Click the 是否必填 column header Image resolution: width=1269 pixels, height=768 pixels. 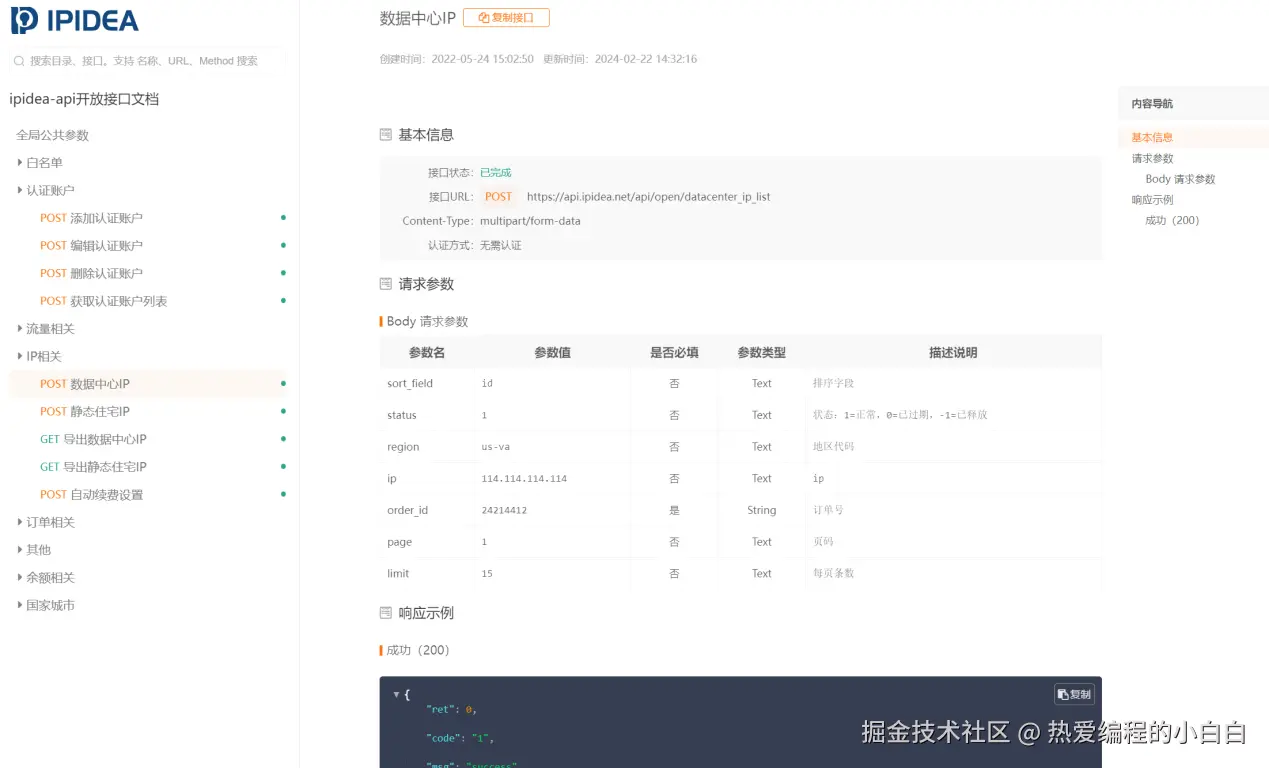(674, 353)
